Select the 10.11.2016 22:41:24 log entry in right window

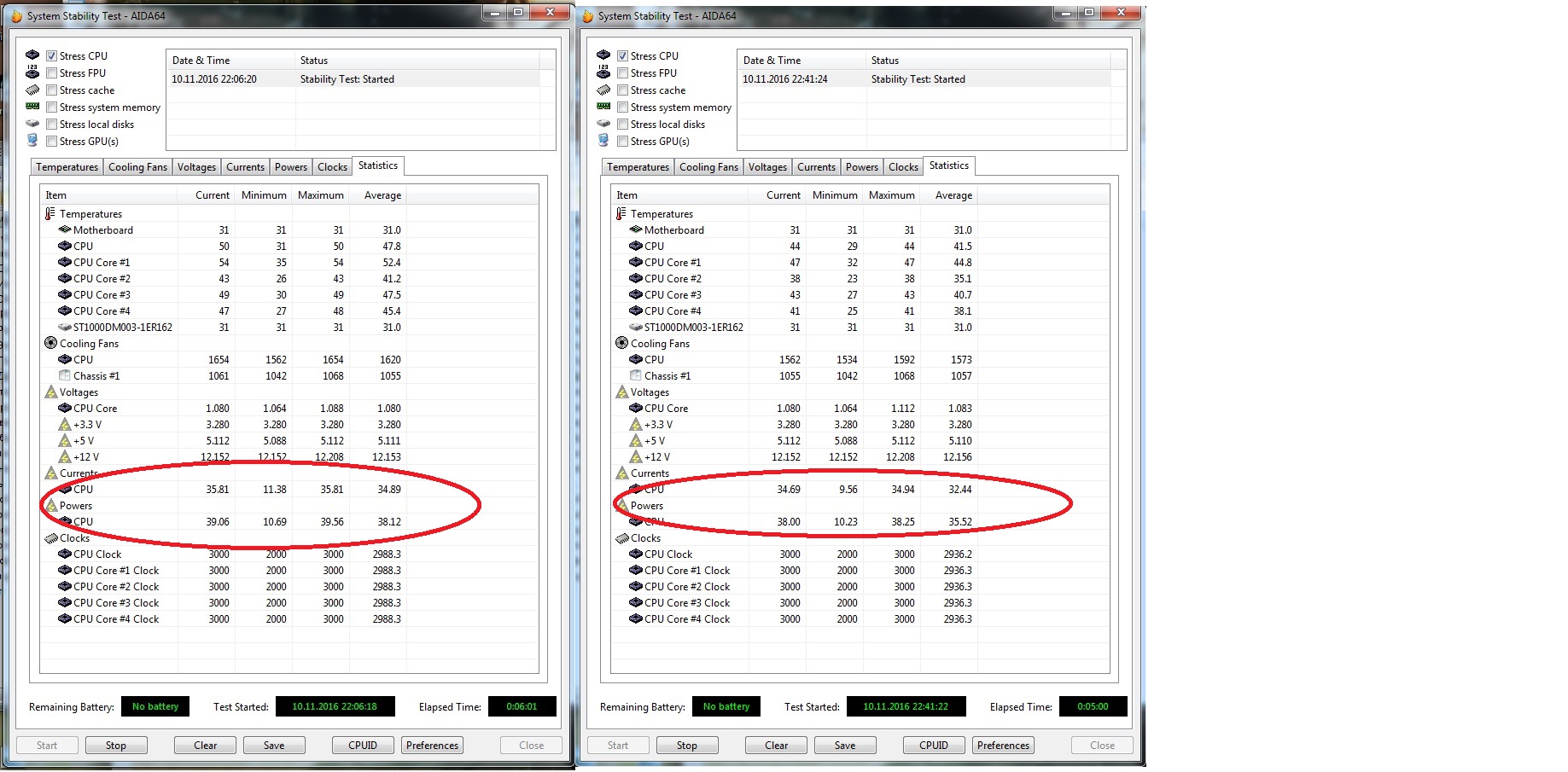coord(924,79)
